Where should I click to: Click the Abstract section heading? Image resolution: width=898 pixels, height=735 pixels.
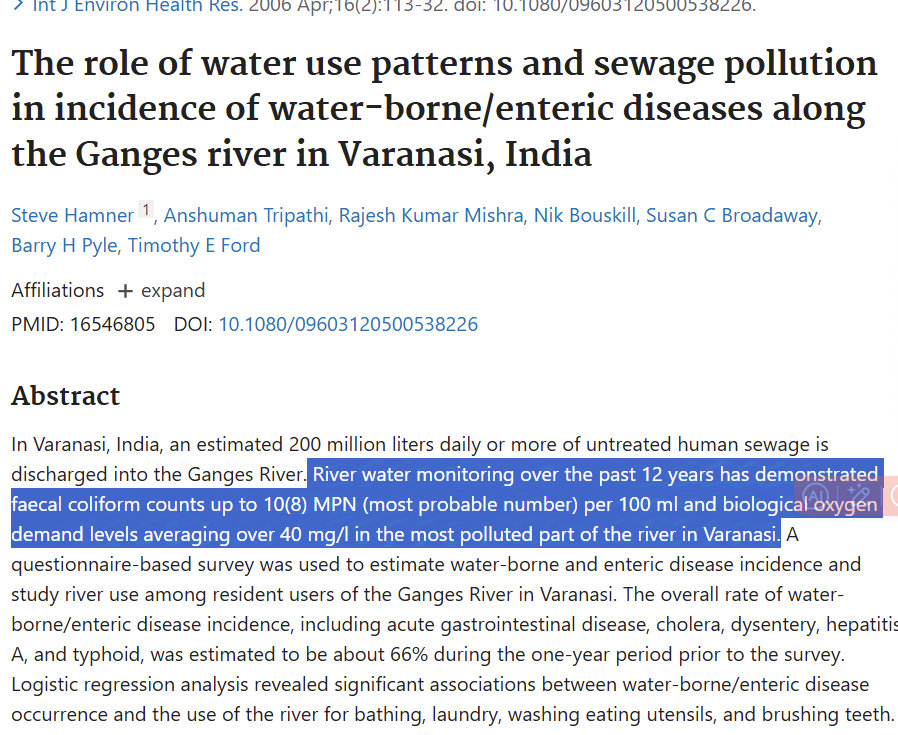click(65, 396)
